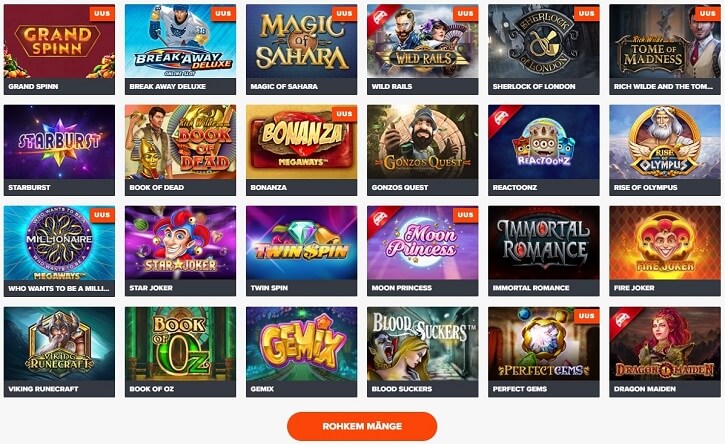725x444 pixels.
Task: Click the UUS badge on Perfect Gems
Action: [x=587, y=316]
